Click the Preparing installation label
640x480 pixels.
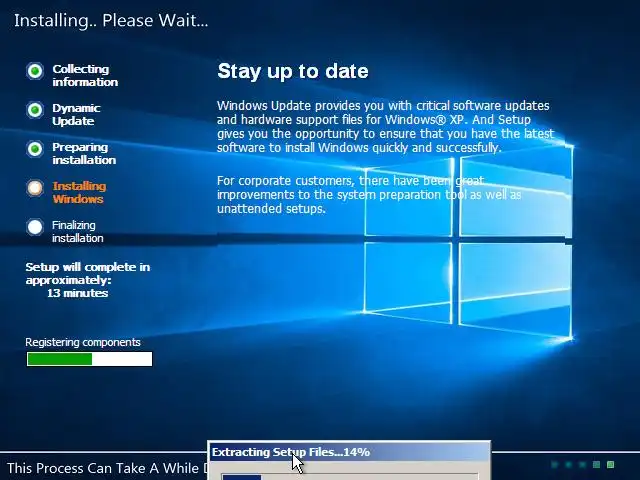84,153
